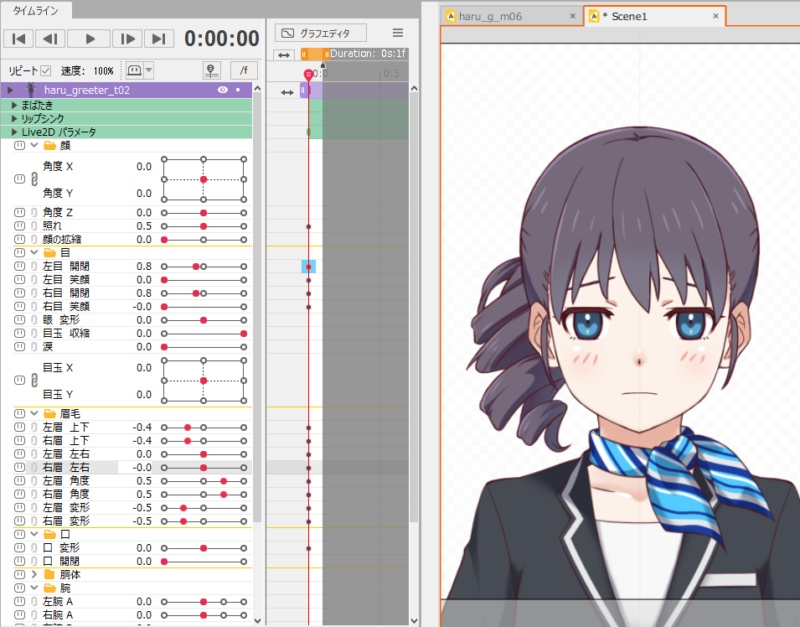Select the タイムライン panel tab
800x627 pixels.
click(36, 10)
